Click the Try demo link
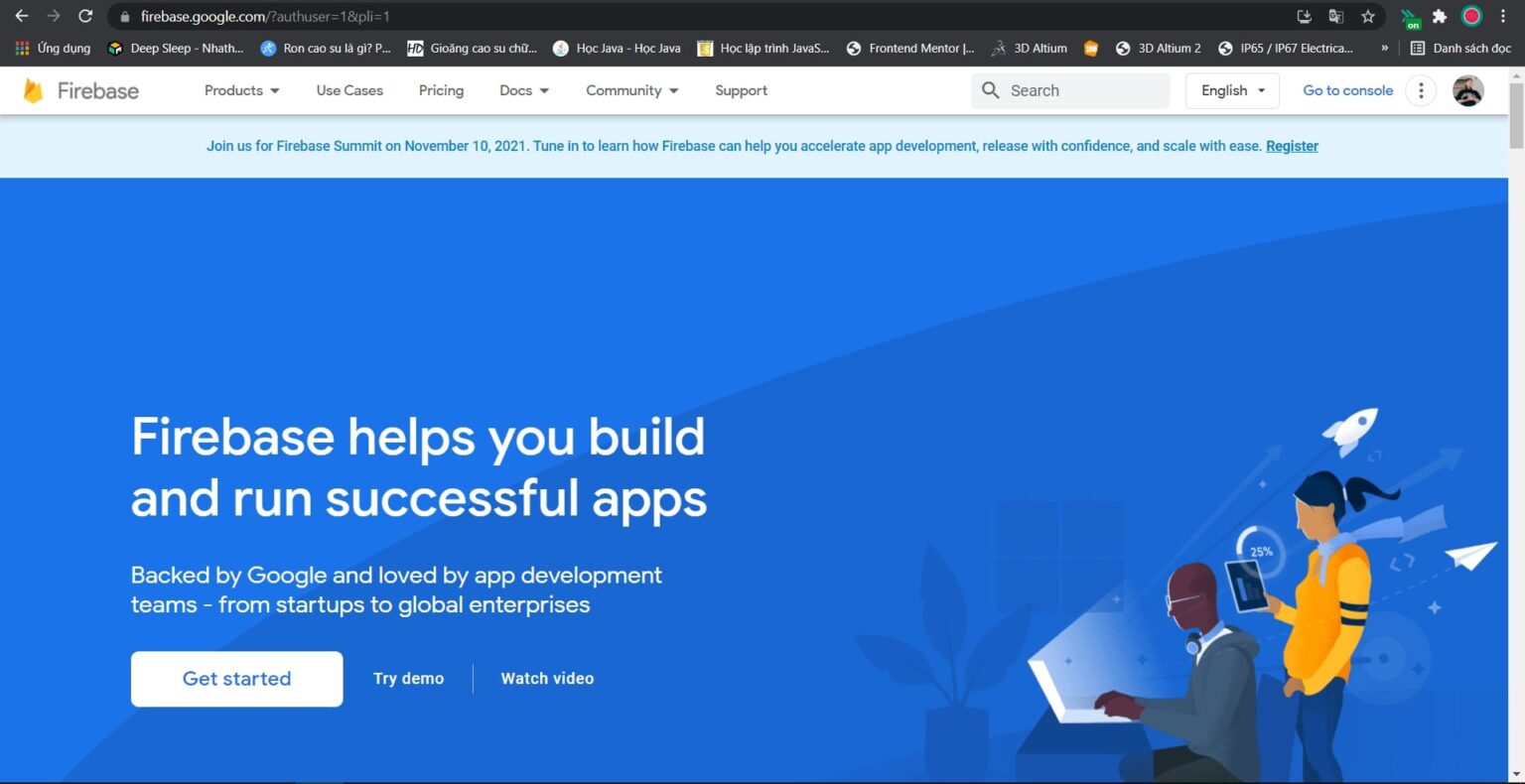The width and height of the screenshot is (1525, 784). 408,679
